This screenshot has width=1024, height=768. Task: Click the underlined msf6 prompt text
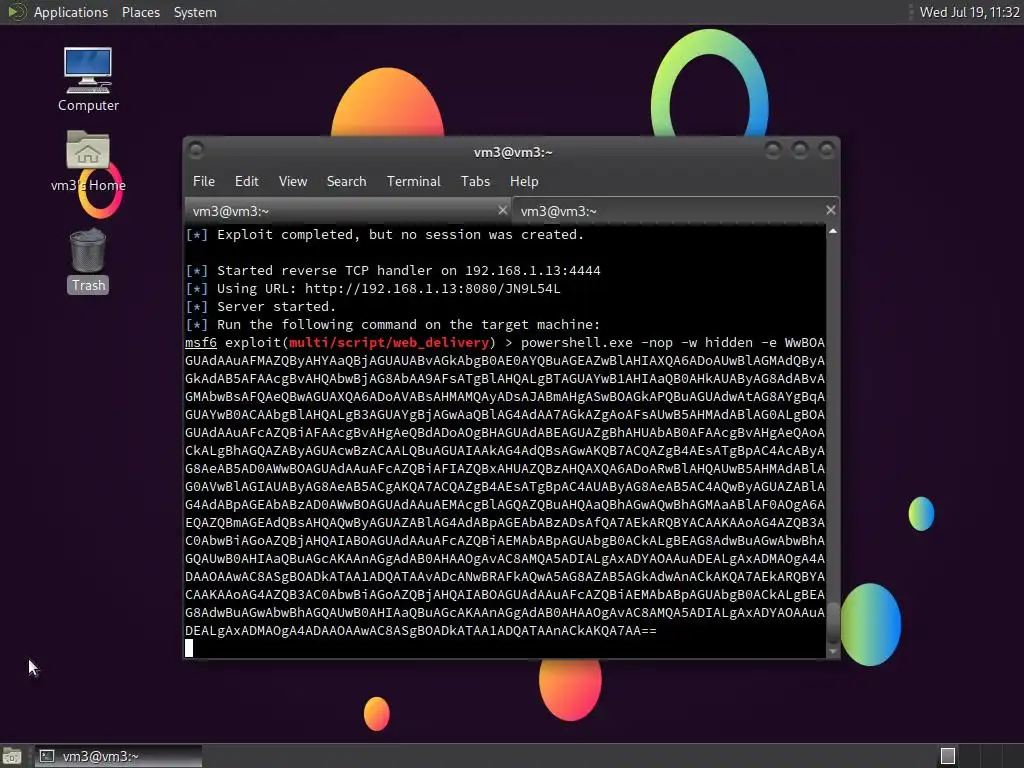200,342
